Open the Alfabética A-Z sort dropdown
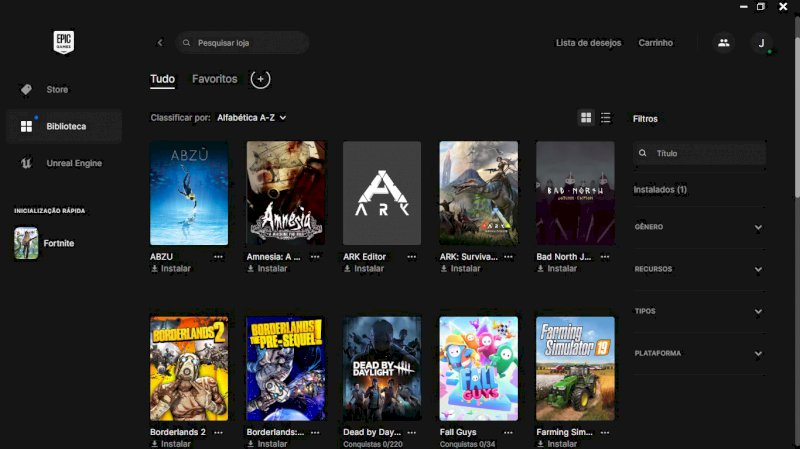The width and height of the screenshot is (800, 449). 252,118
